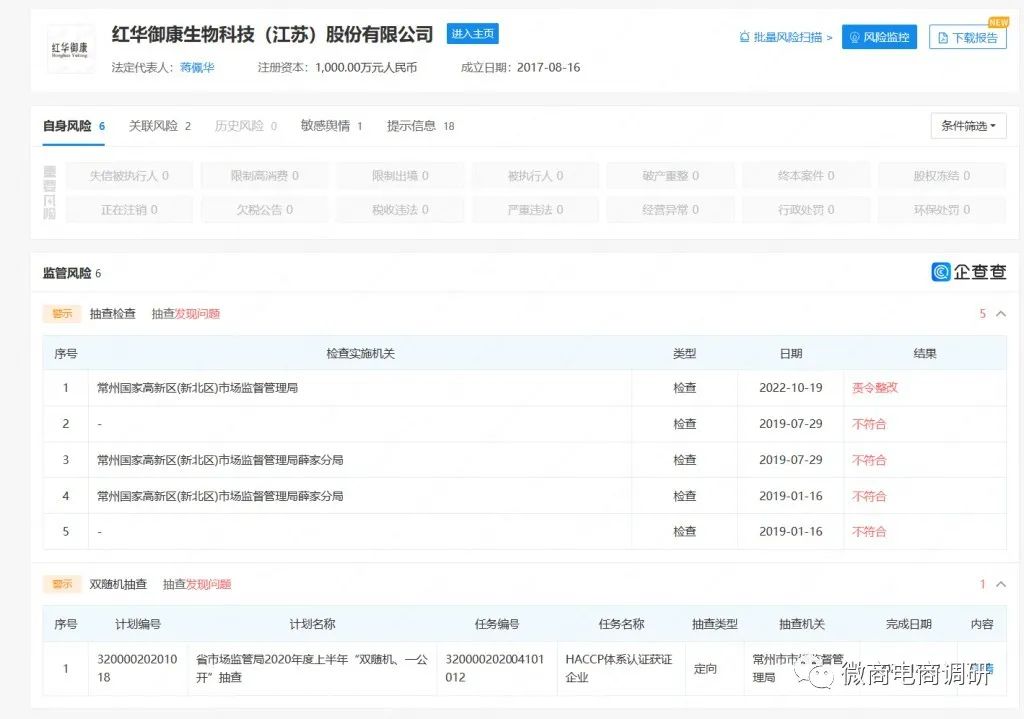1024x719 pixels.
Task: Click task number 320000202004101012 cell
Action: [495, 668]
